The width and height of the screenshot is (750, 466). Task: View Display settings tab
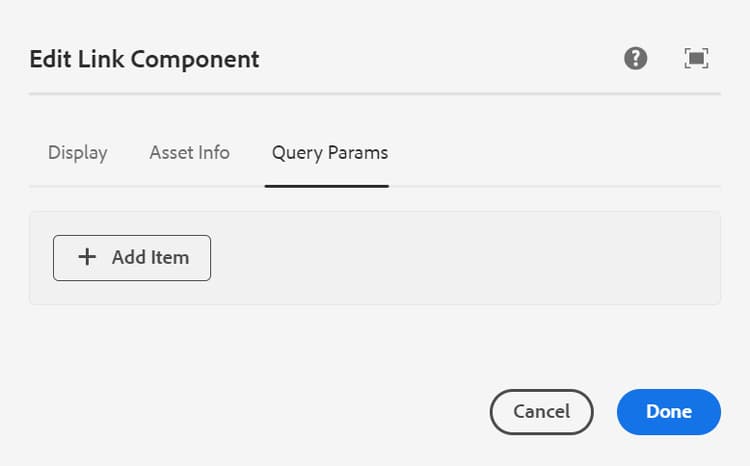click(x=78, y=153)
